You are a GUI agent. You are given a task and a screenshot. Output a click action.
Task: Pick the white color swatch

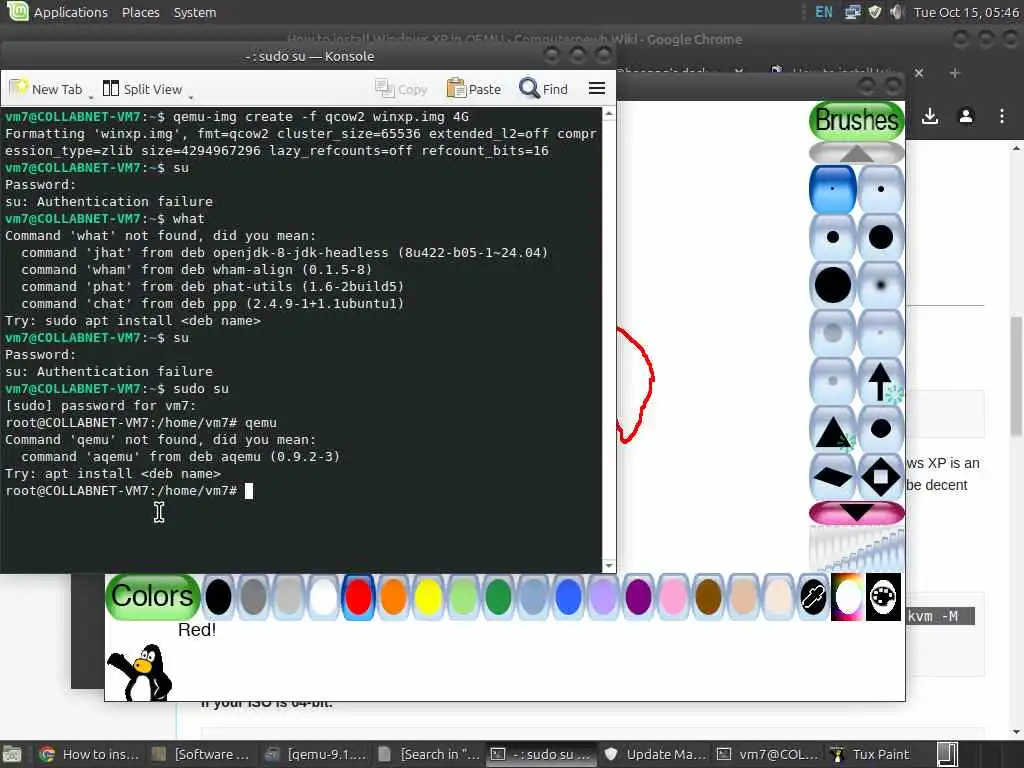(323, 597)
